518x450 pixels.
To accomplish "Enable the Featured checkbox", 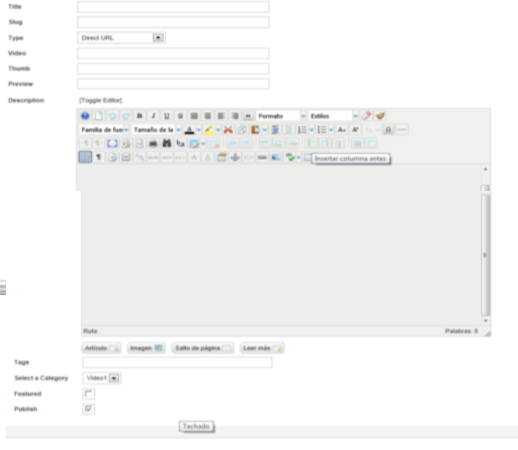I will [88, 394].
